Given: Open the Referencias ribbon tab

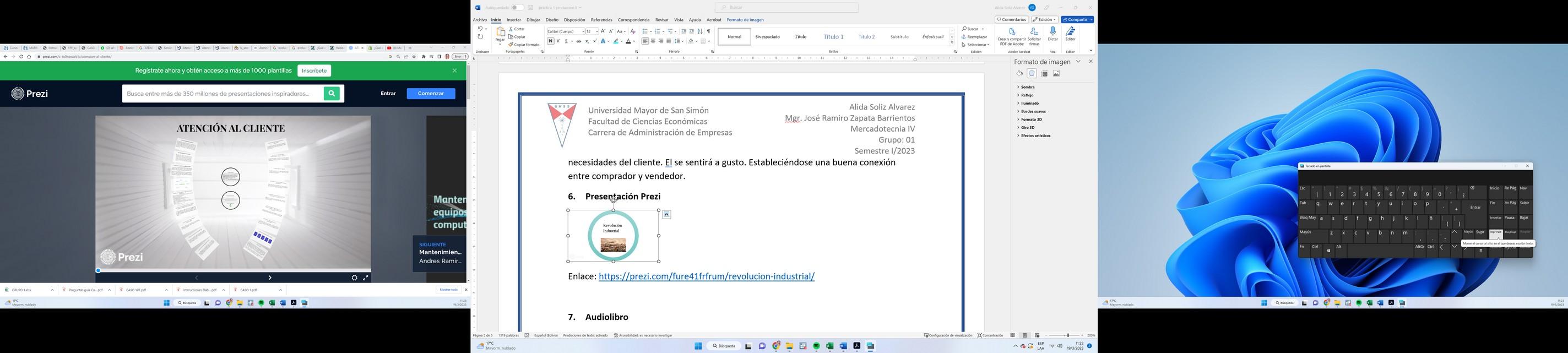Looking at the screenshot, I should [x=601, y=20].
